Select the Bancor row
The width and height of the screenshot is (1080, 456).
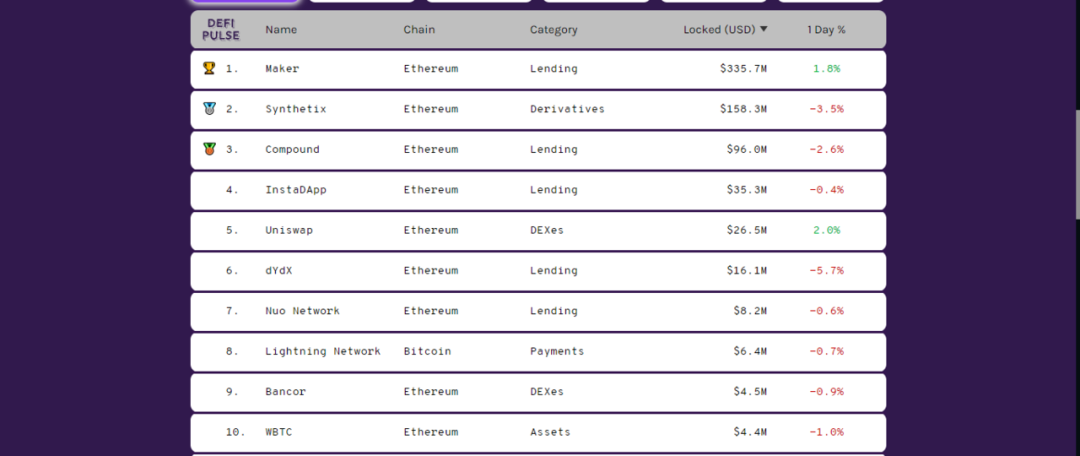click(x=538, y=392)
